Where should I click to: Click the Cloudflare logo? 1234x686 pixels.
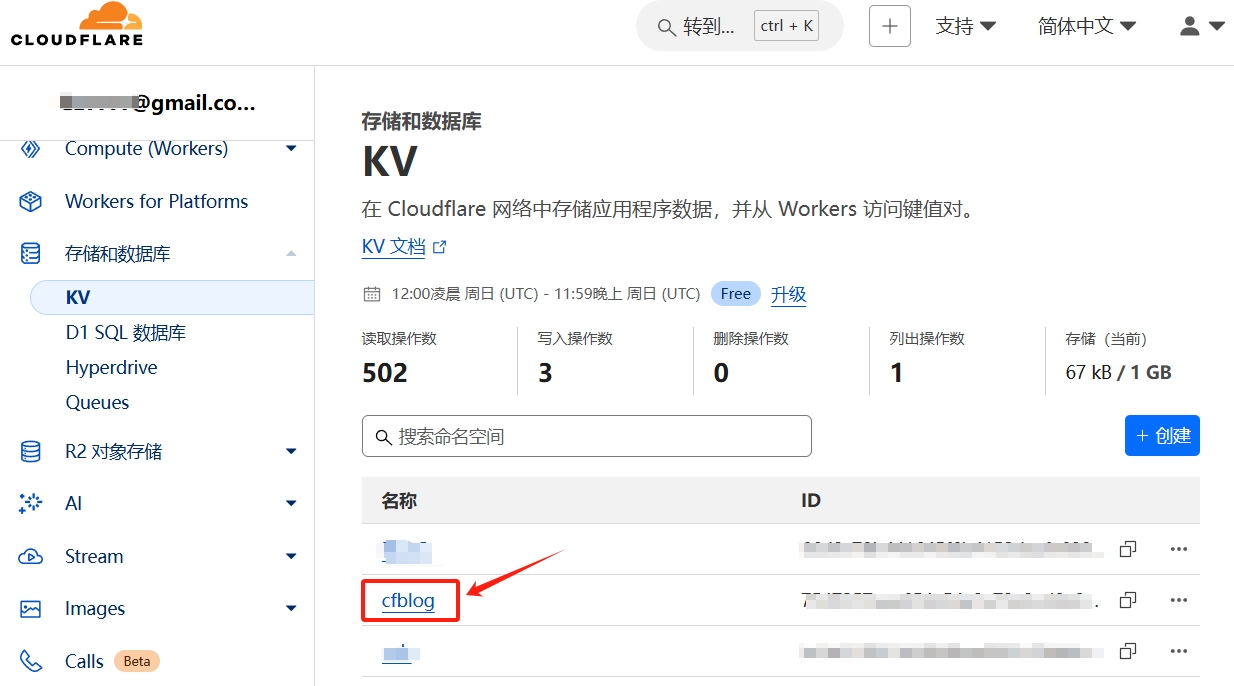click(76, 22)
